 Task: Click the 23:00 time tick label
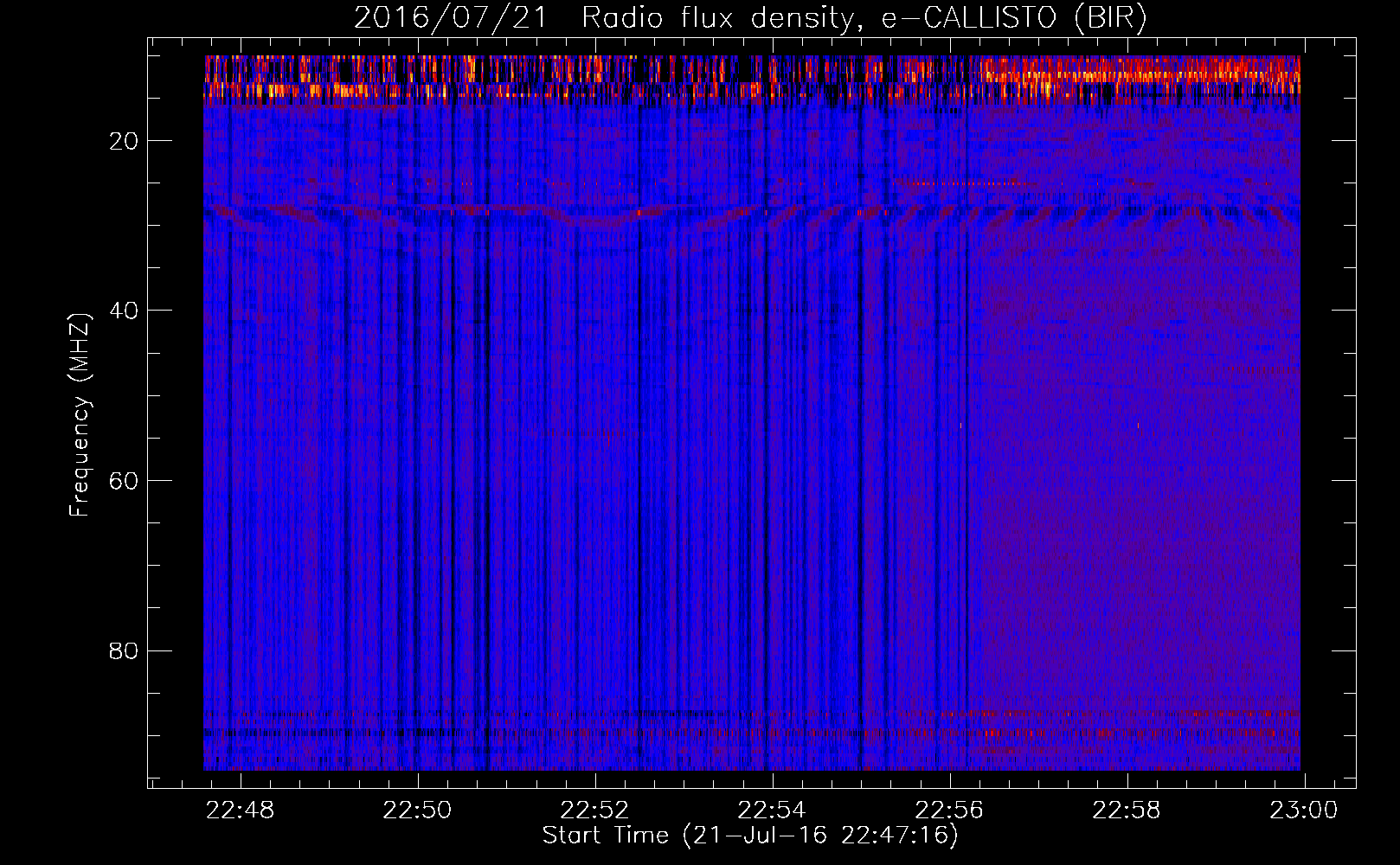[x=1304, y=811]
